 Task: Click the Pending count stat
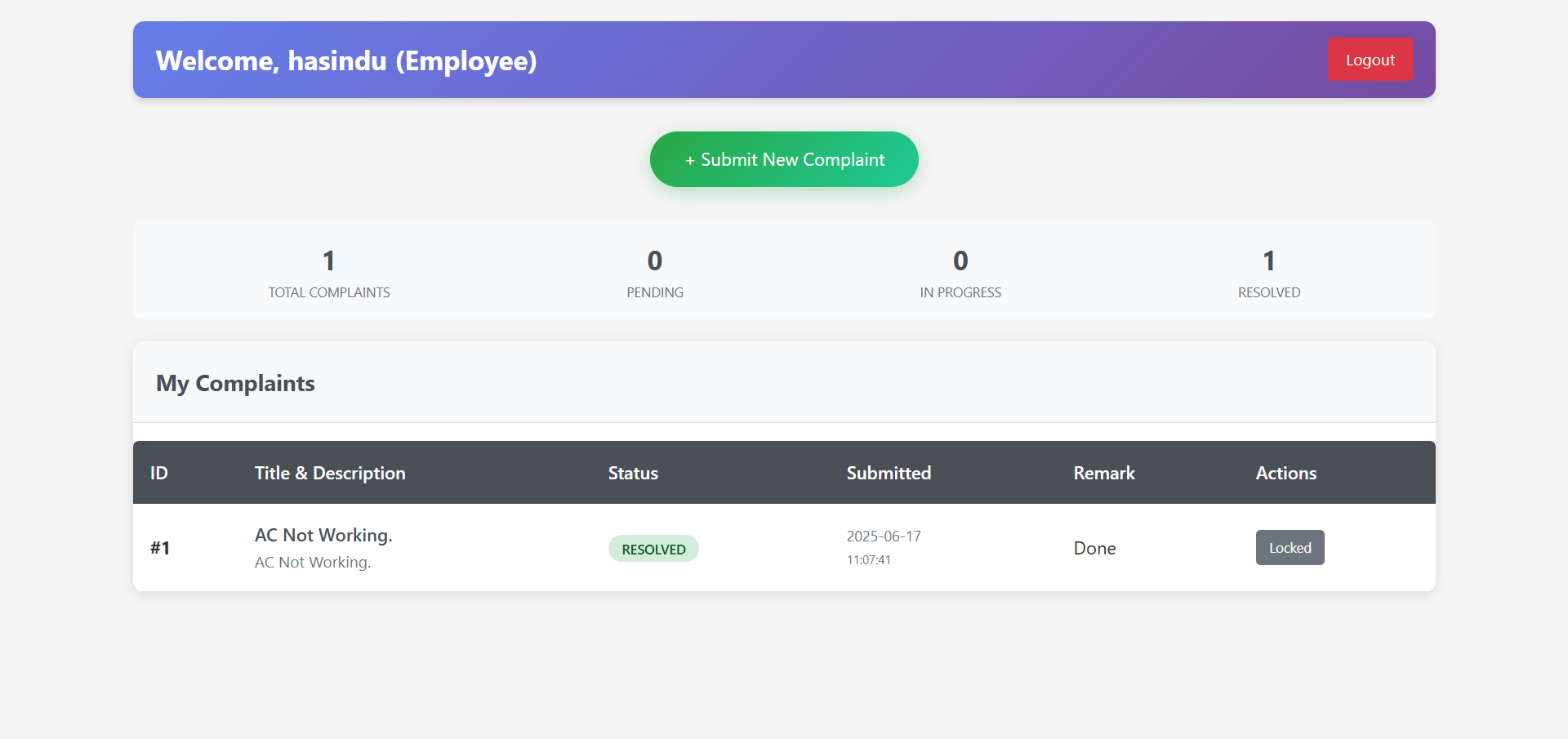pyautogui.click(x=654, y=261)
